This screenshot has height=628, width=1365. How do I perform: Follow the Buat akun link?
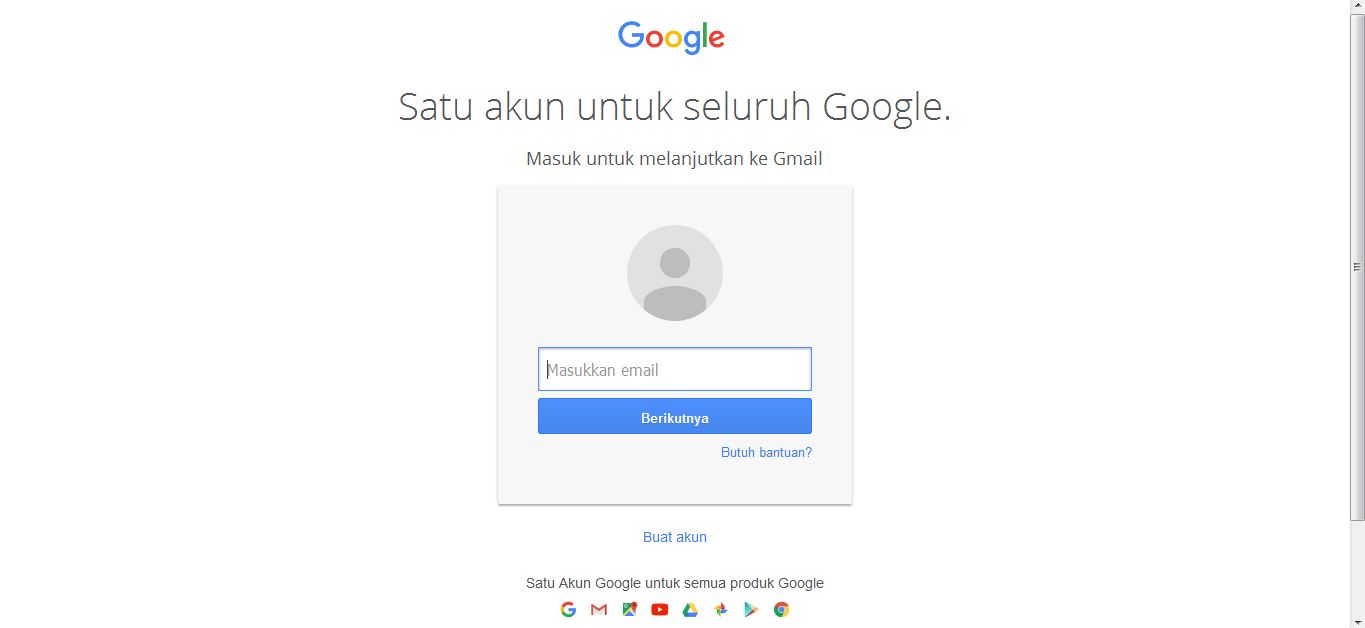[x=675, y=537]
